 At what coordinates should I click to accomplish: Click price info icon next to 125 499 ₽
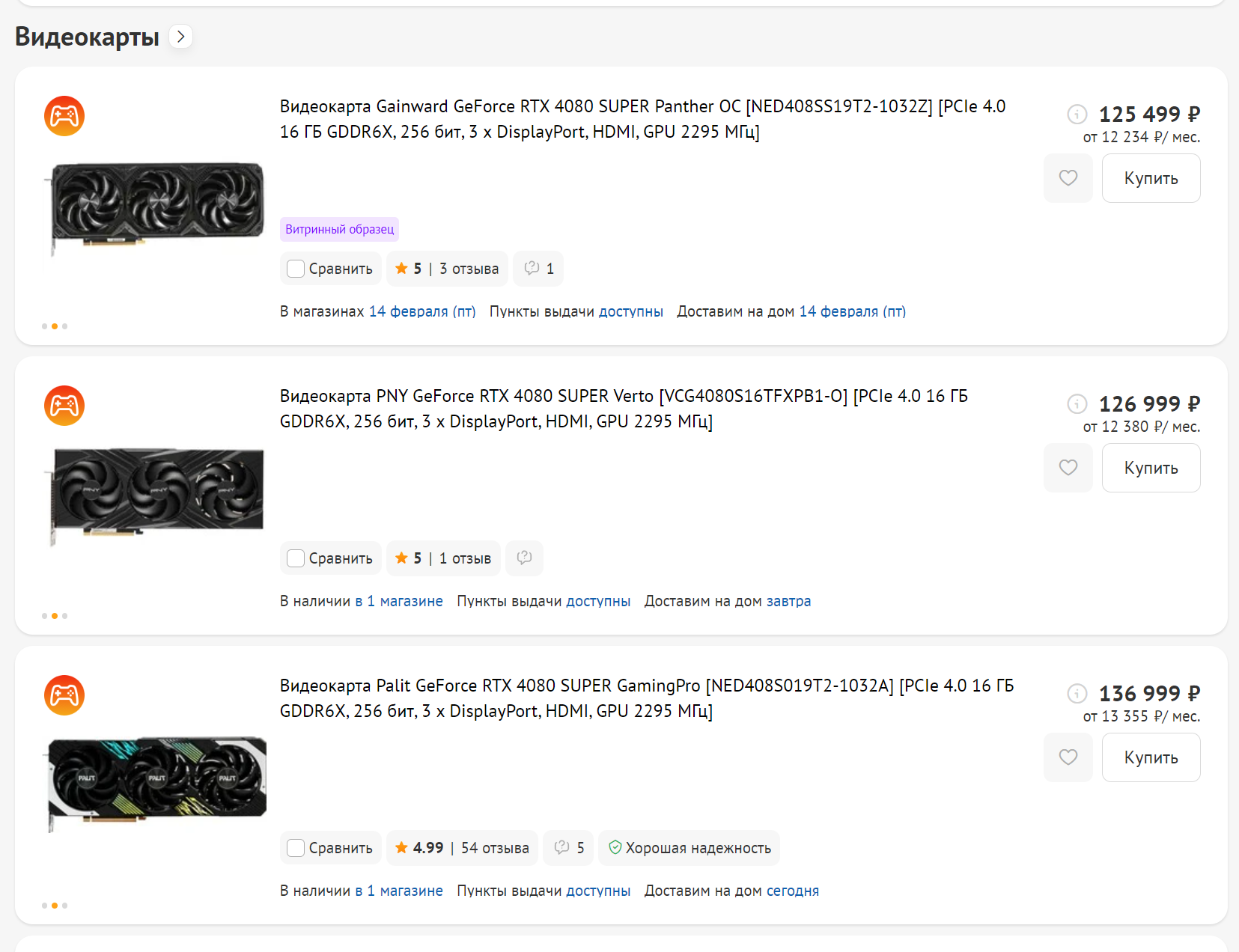[x=1077, y=114]
